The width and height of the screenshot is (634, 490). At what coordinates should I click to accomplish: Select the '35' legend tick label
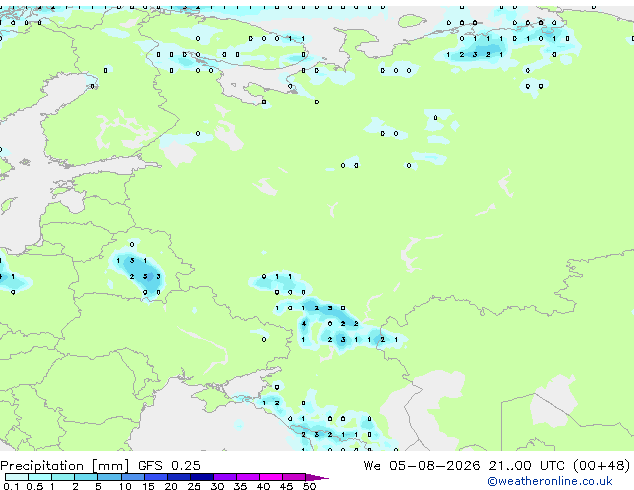tap(240, 486)
